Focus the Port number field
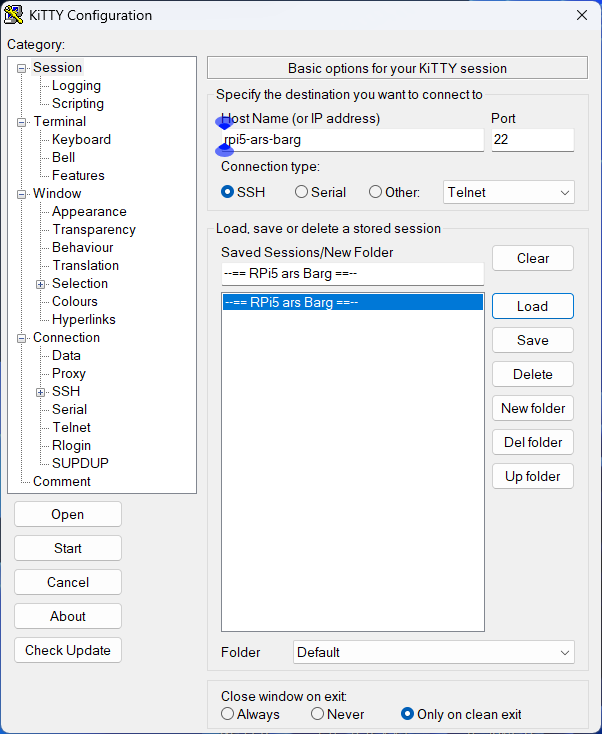The width and height of the screenshot is (602, 734). pyautogui.click(x=532, y=140)
